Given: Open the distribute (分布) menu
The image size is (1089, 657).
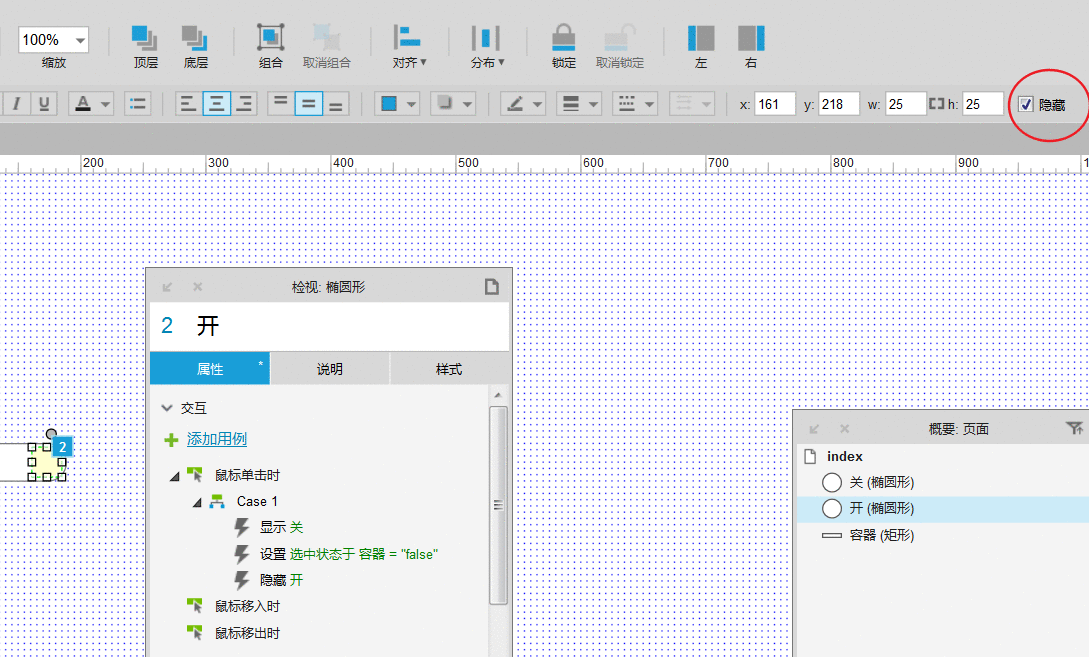Looking at the screenshot, I should click(486, 47).
